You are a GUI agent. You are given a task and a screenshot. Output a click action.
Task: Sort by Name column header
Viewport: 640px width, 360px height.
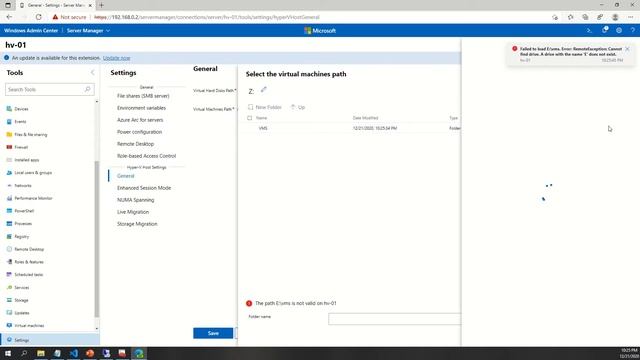(261, 118)
